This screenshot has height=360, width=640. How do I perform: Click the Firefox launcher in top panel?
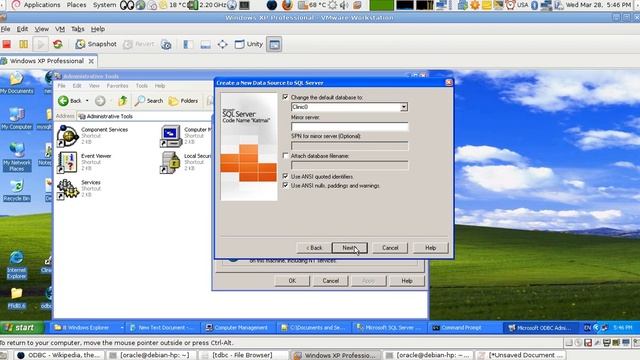(287, 5)
